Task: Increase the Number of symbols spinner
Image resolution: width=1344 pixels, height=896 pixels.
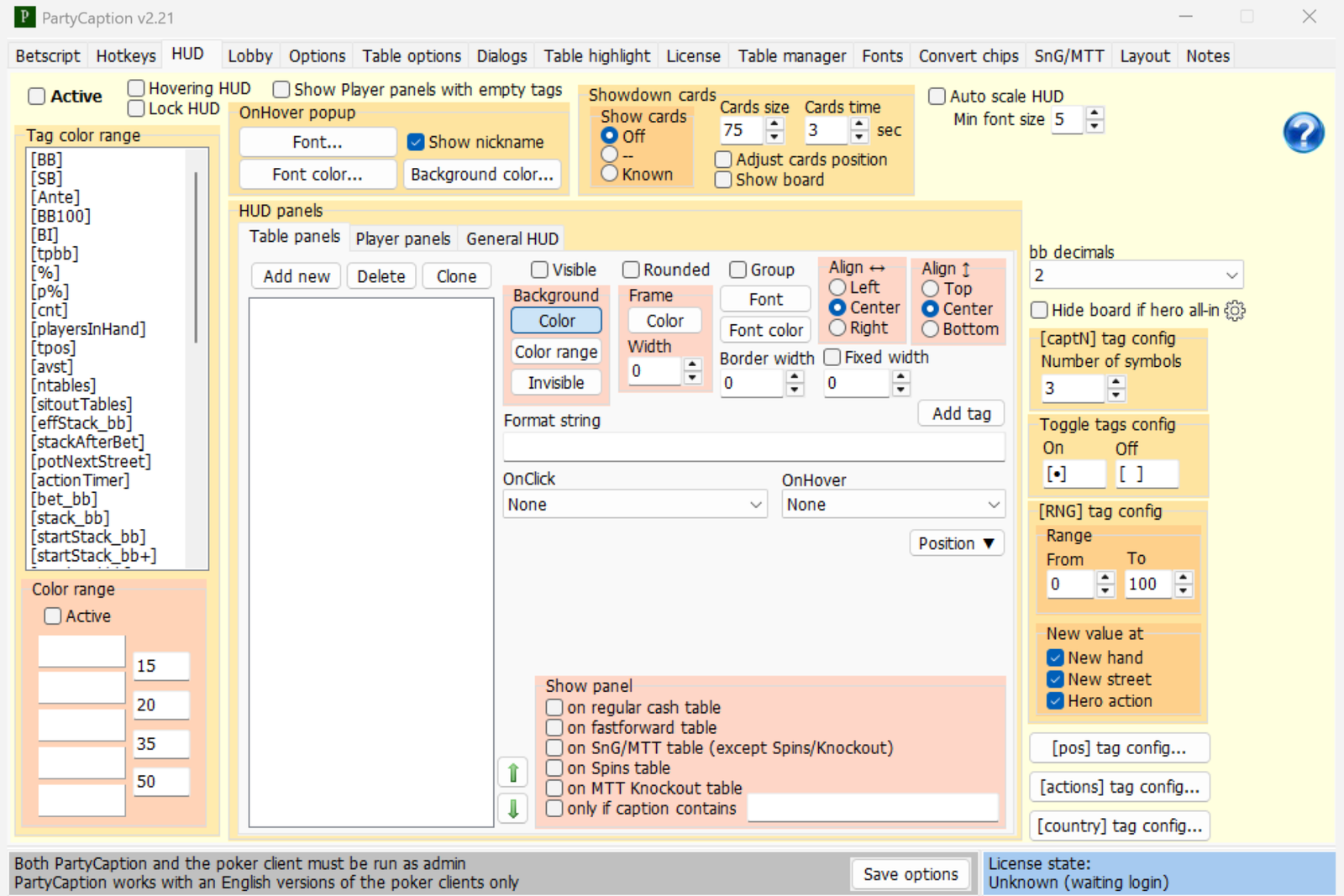Action: click(1116, 382)
